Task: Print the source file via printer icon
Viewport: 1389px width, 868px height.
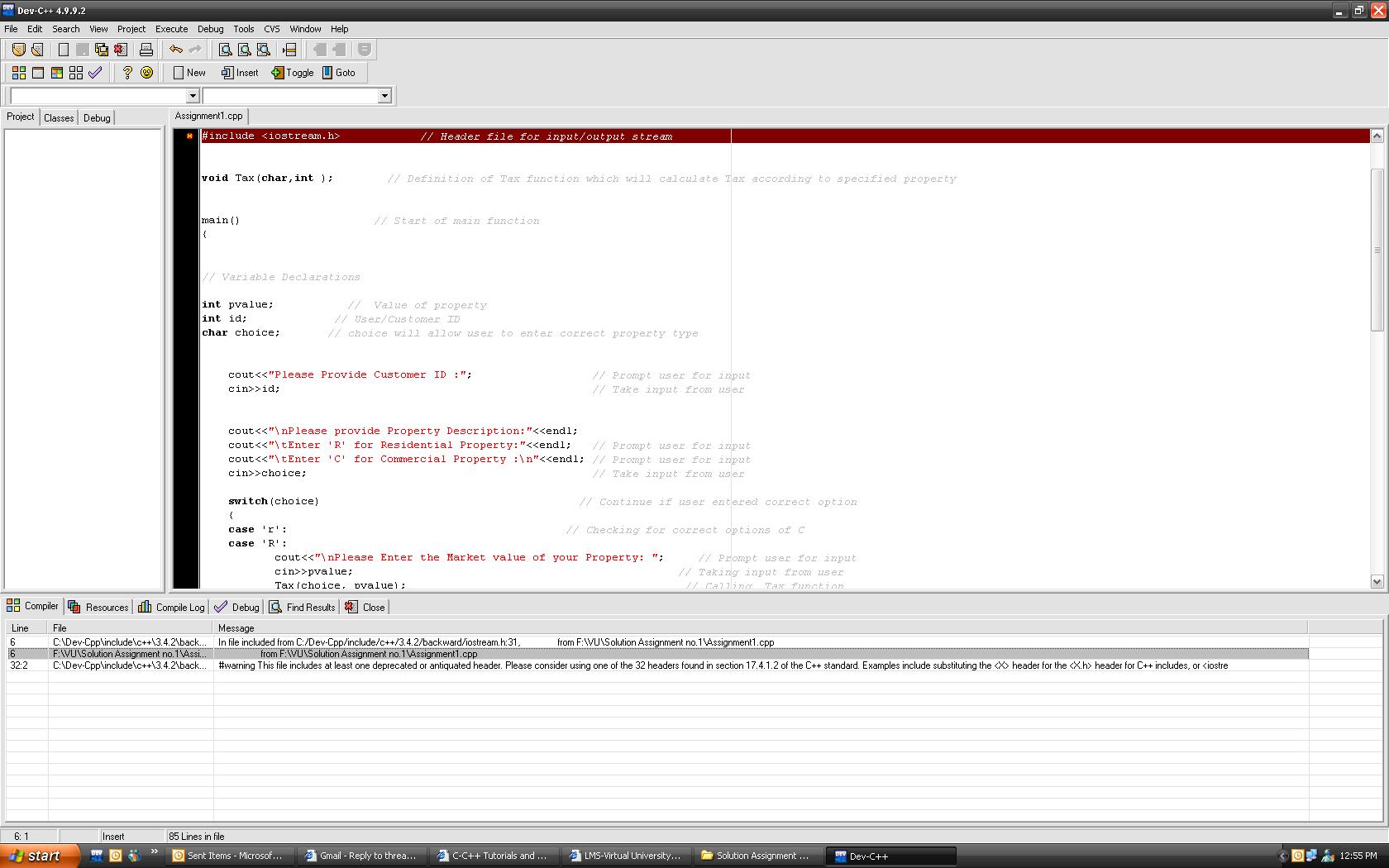Action: click(x=146, y=50)
